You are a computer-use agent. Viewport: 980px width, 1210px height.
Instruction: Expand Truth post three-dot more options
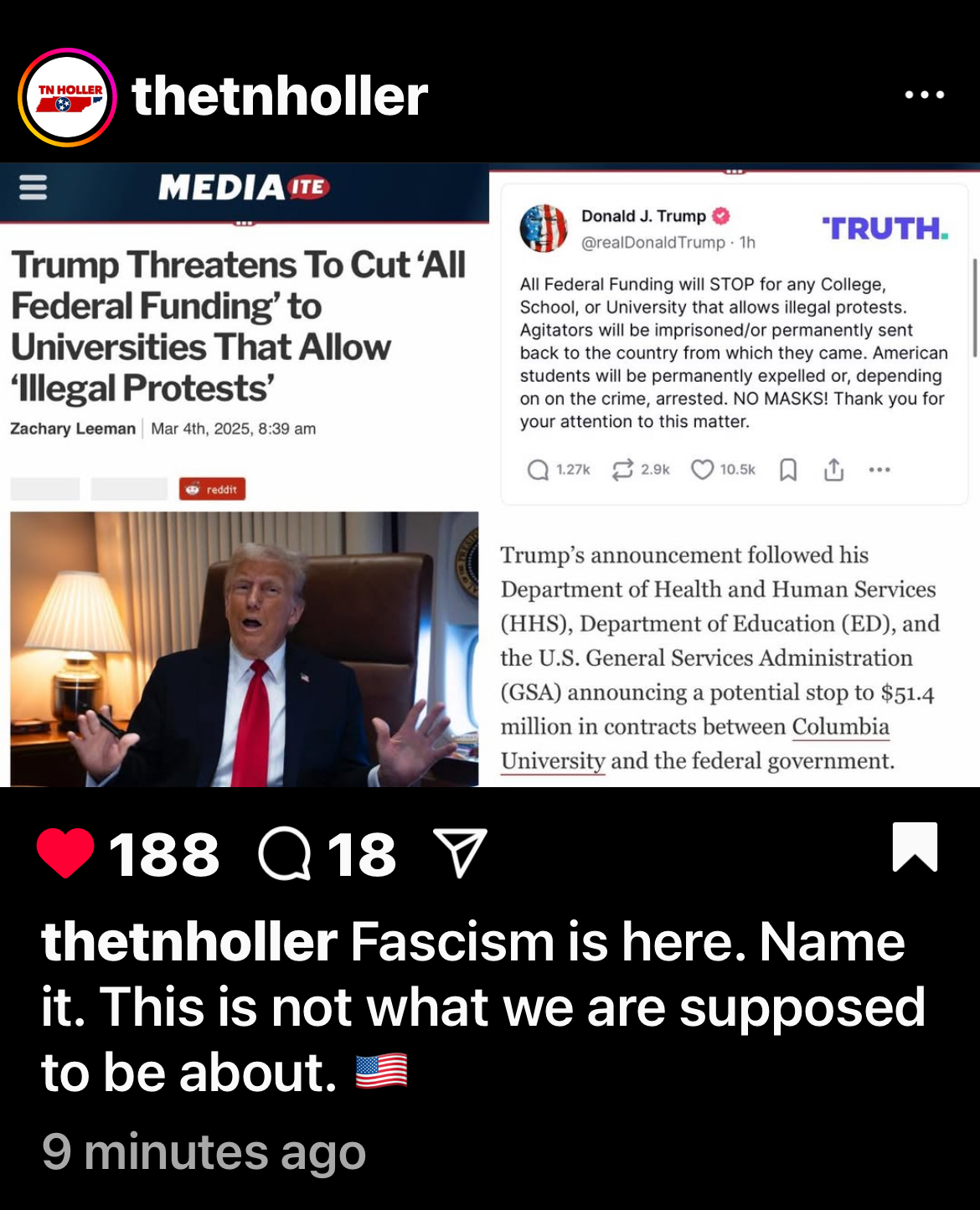coord(879,470)
